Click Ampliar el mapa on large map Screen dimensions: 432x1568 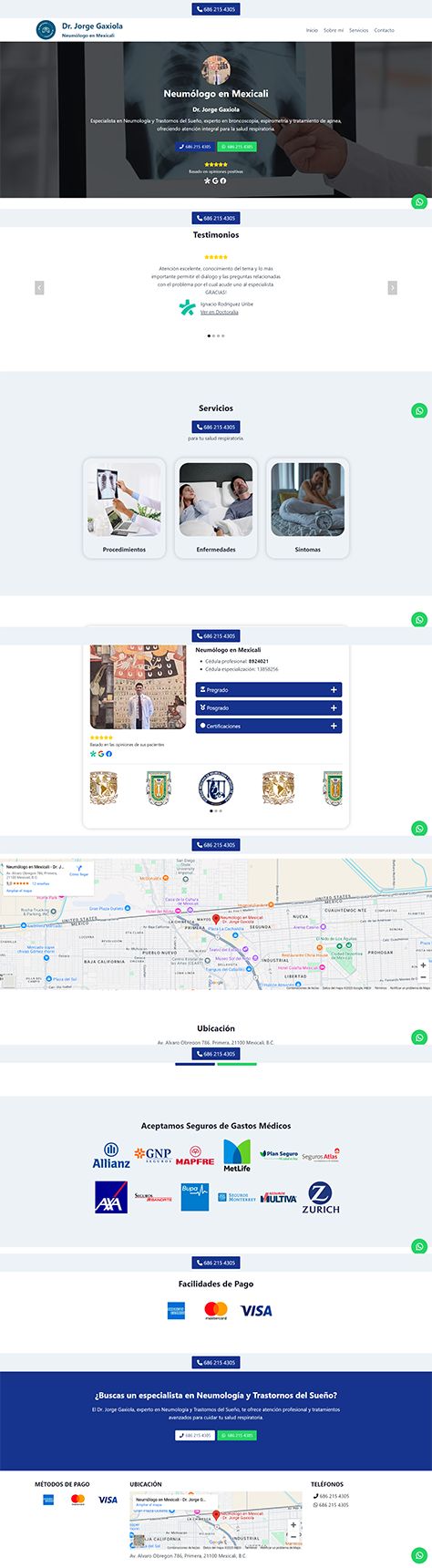click(x=19, y=891)
